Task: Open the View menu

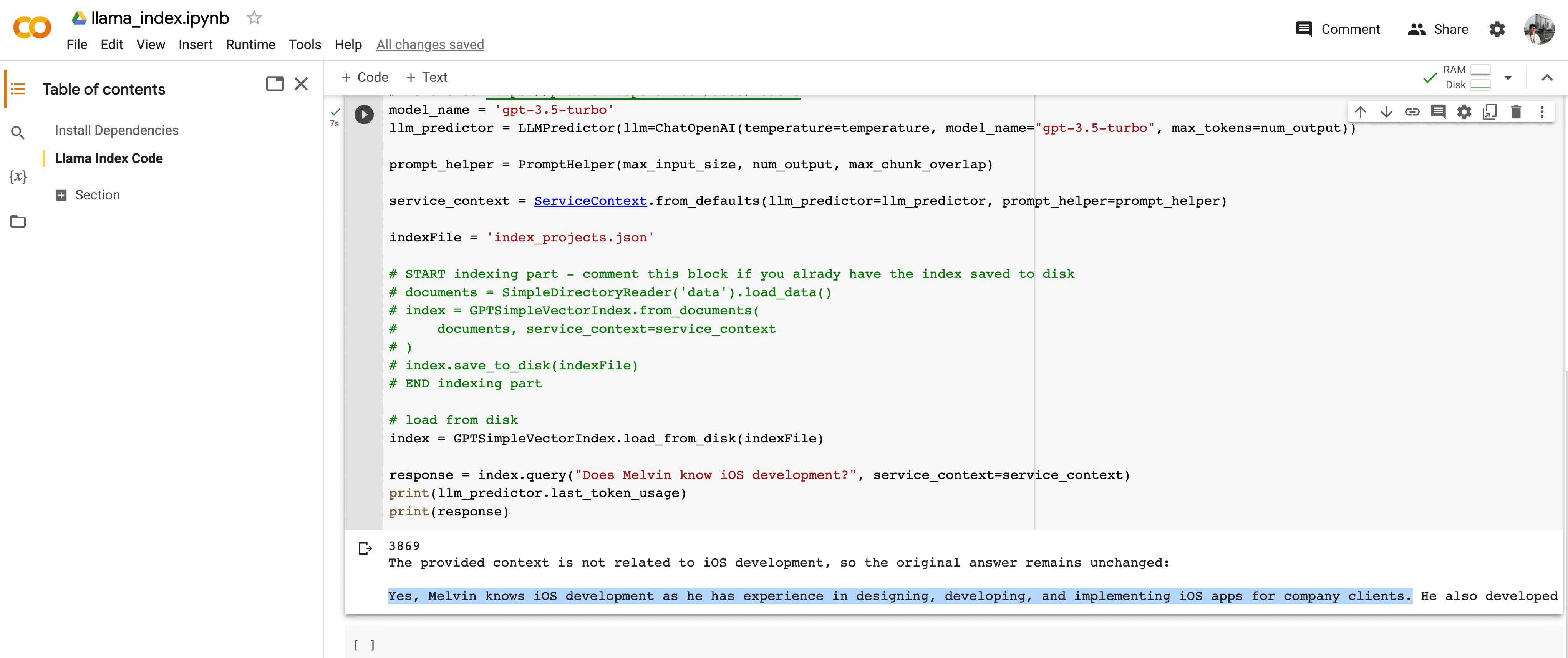Action: pyautogui.click(x=150, y=45)
